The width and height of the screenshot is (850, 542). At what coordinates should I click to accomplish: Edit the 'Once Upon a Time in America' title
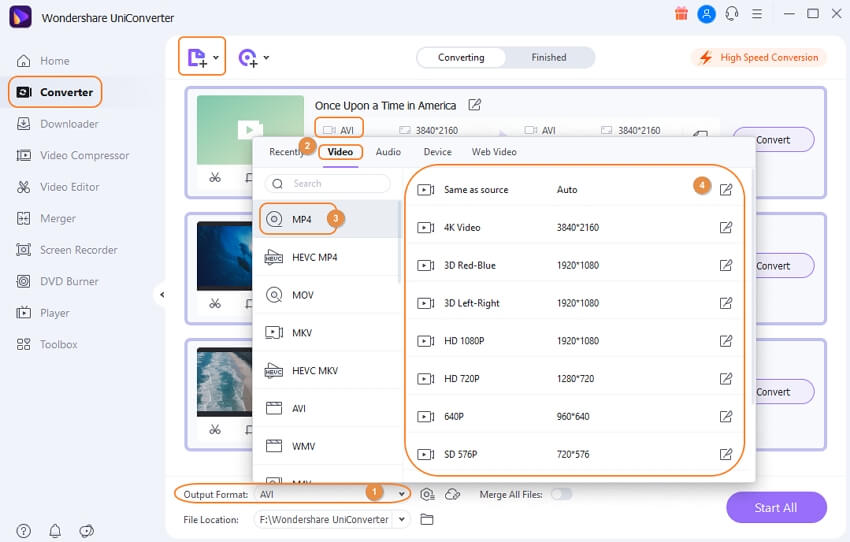coord(475,105)
